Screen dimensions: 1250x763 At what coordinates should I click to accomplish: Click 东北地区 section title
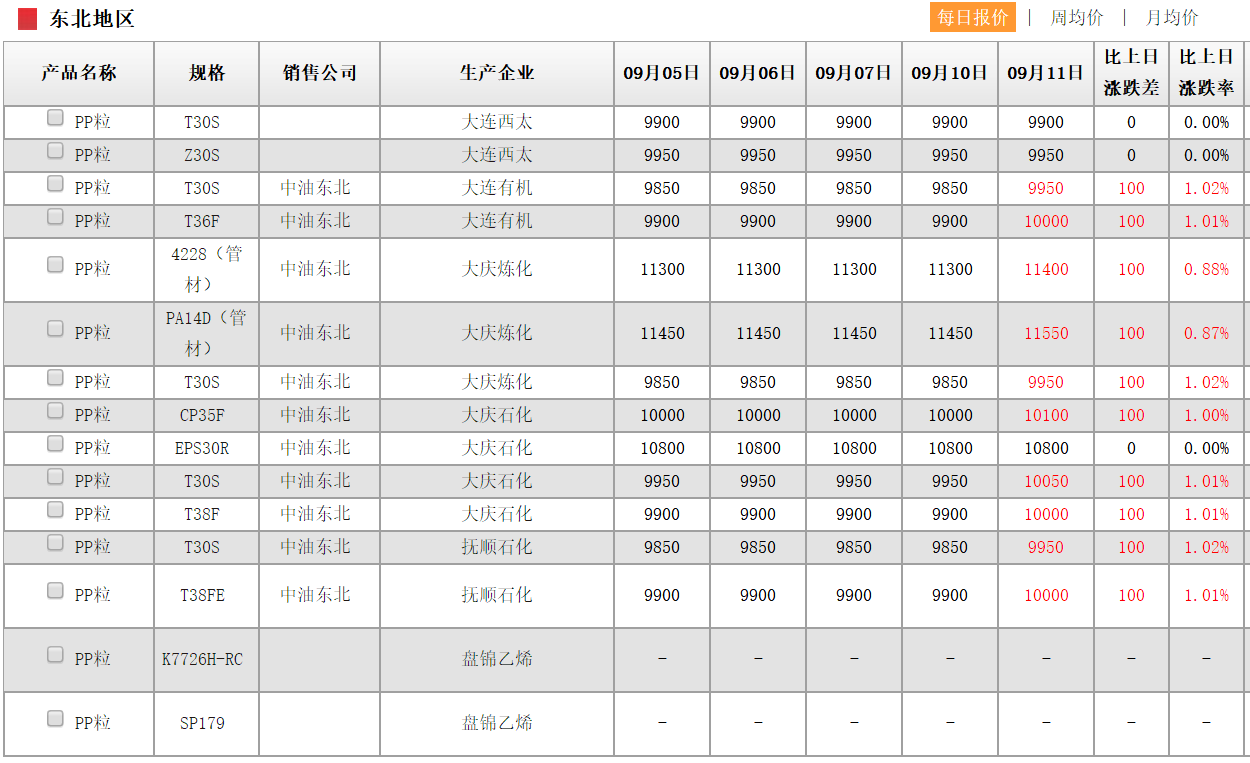(x=92, y=19)
